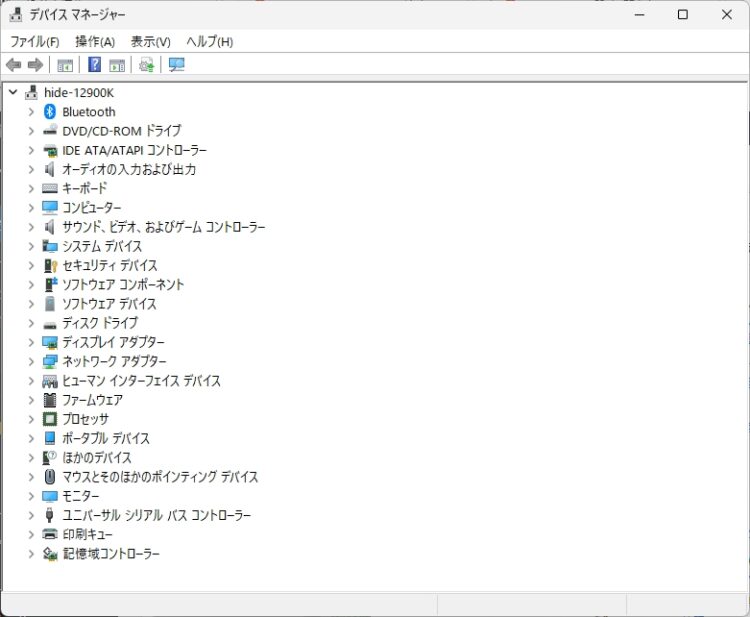
Task: Click the Show/Hide console tree toolbar icon
Action: coord(65,65)
